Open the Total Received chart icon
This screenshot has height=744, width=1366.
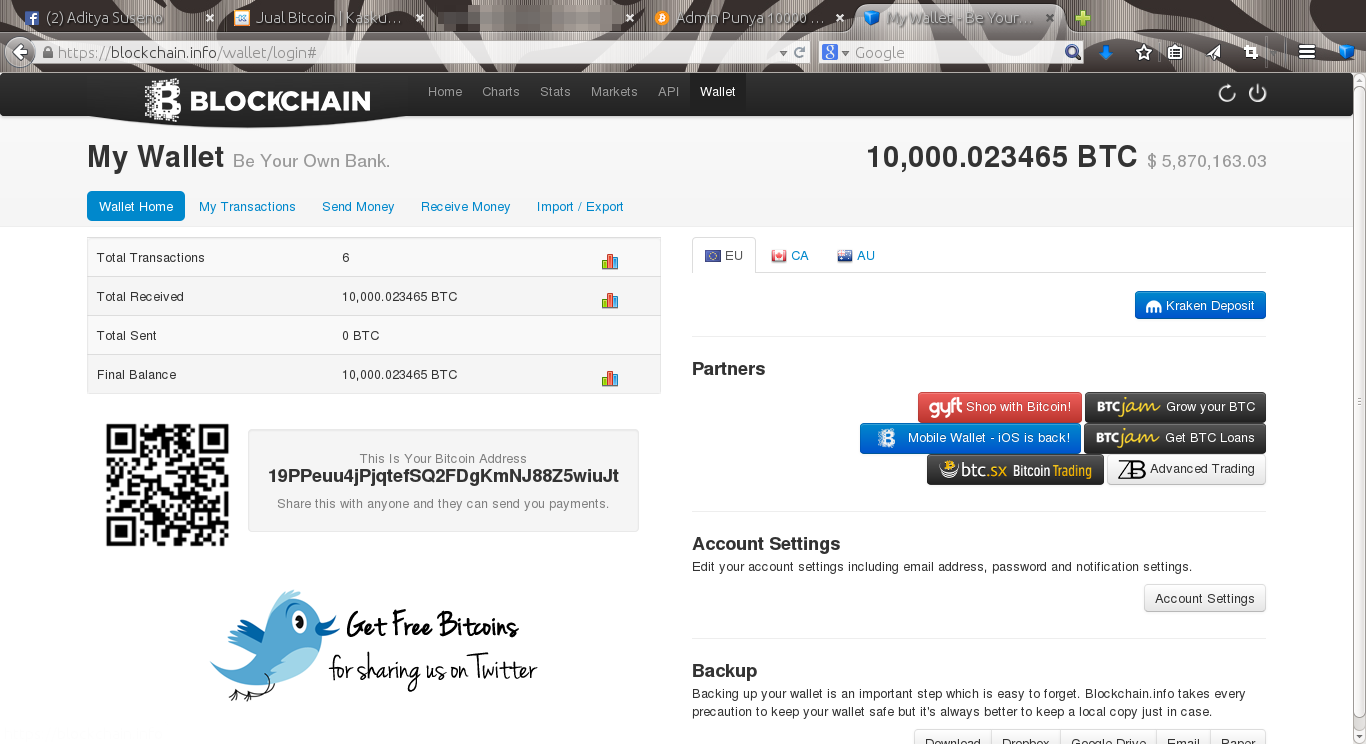pyautogui.click(x=610, y=300)
